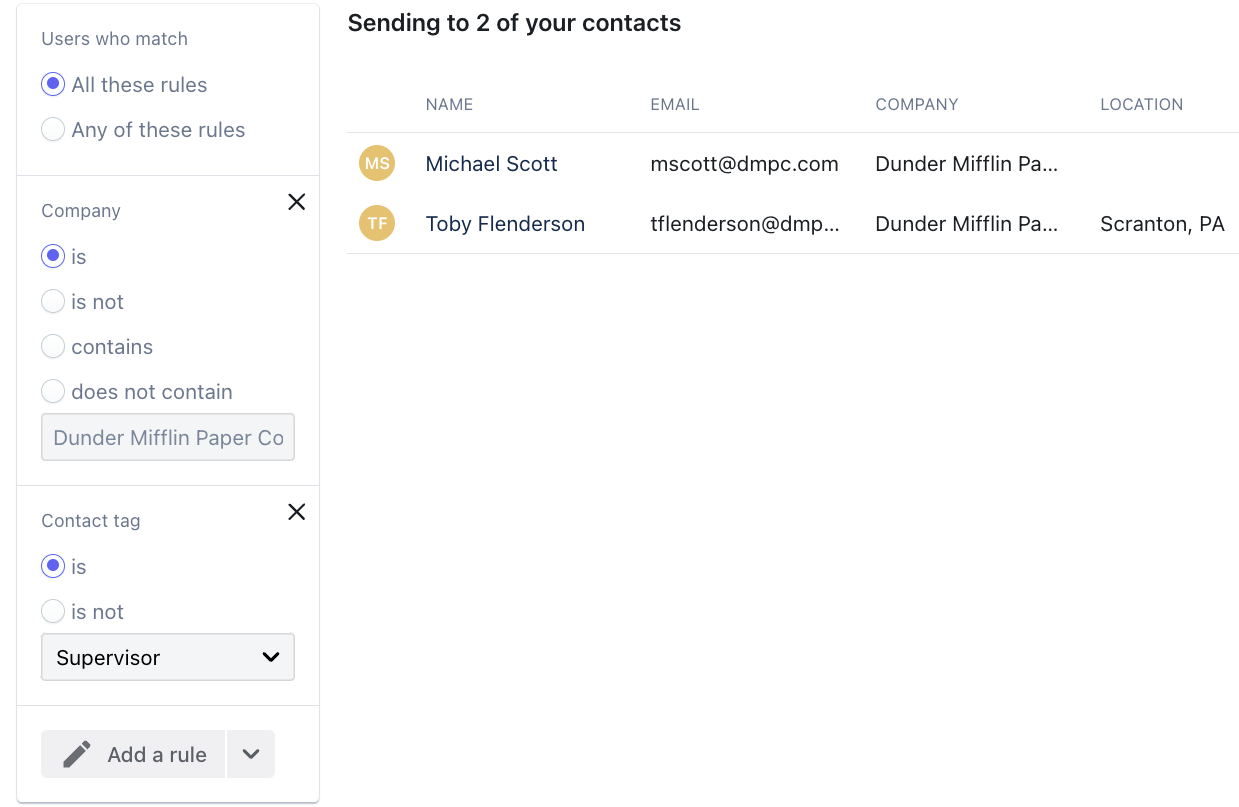Click the NAME column header
Image resolution: width=1239 pixels, height=807 pixels.
pyautogui.click(x=449, y=105)
